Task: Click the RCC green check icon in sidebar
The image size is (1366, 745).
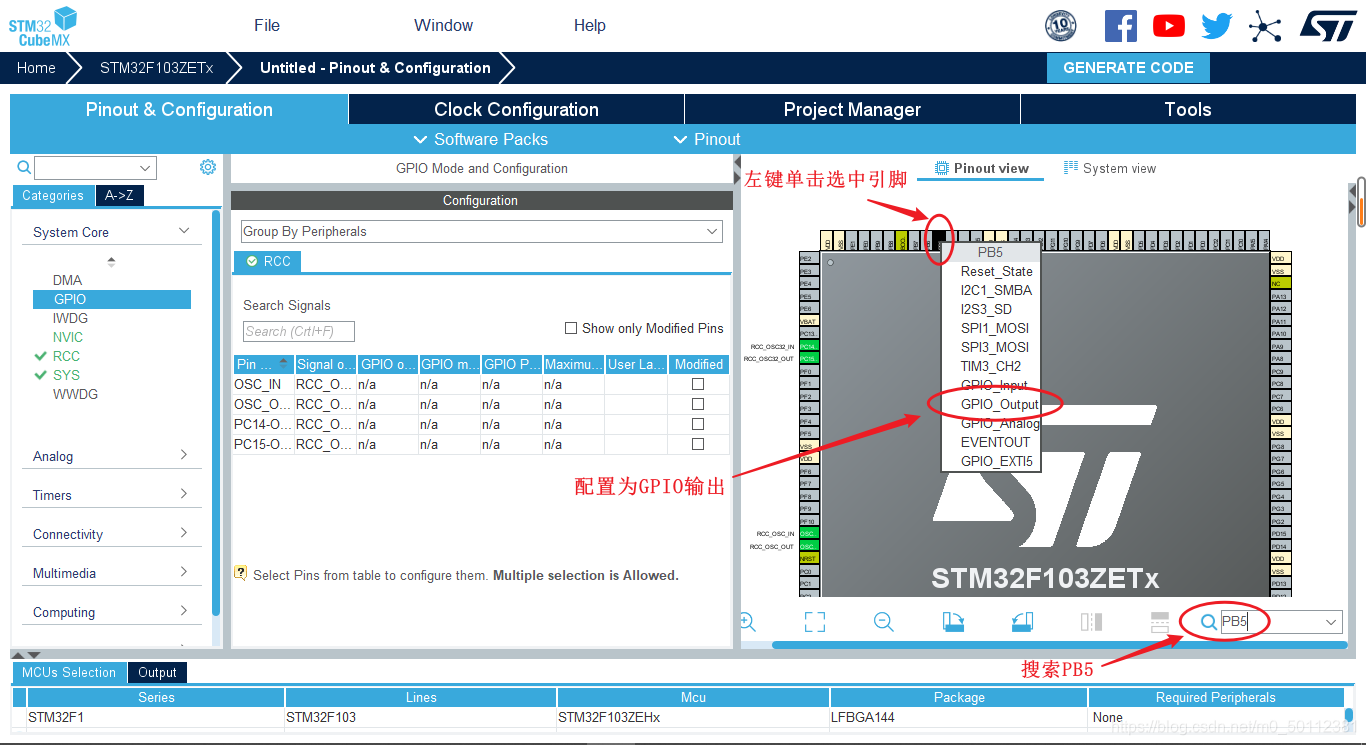Action: pyautogui.click(x=40, y=356)
